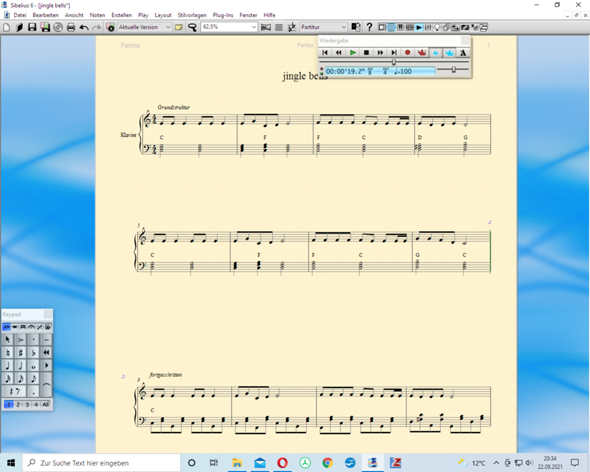The width and height of the screenshot is (590, 472).
Task: Toggle Live Playback lightning icon in Wiedergabe
Action: tap(436, 53)
